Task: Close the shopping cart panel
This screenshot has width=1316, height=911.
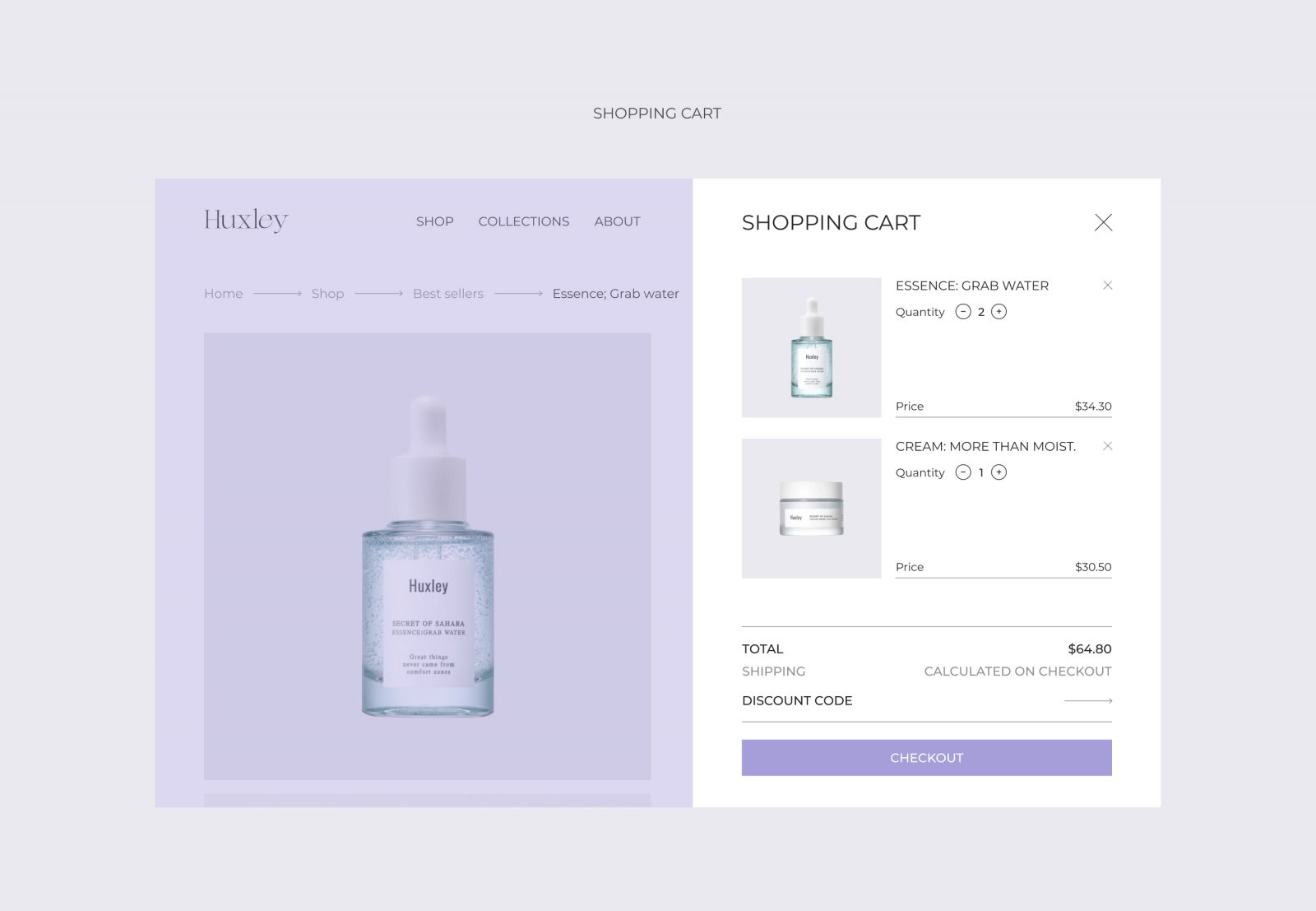Action: [1103, 222]
